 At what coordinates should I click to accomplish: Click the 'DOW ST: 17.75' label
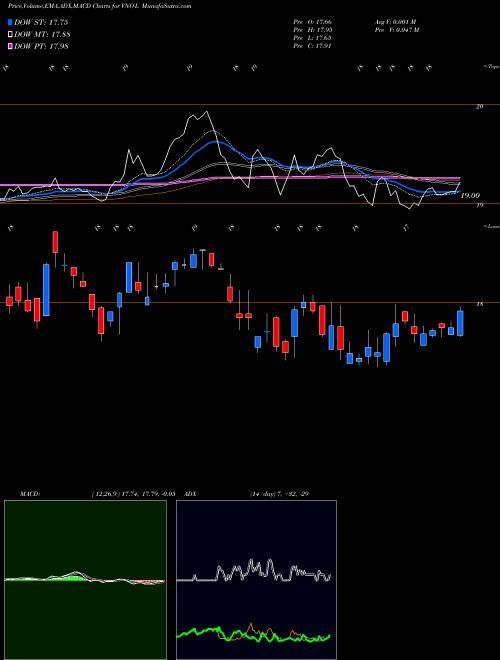[41, 22]
